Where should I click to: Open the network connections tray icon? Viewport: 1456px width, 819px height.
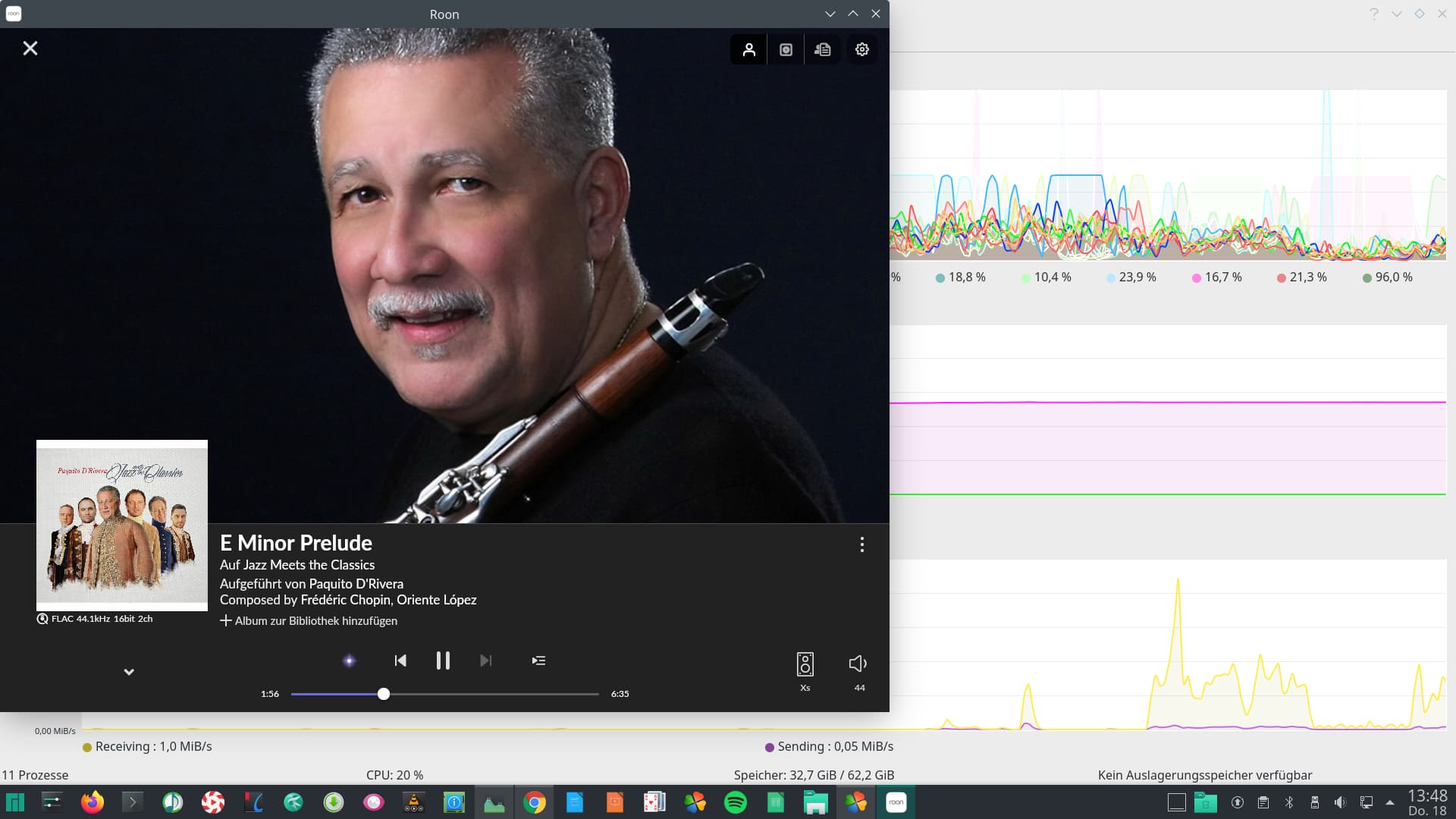(x=1366, y=802)
